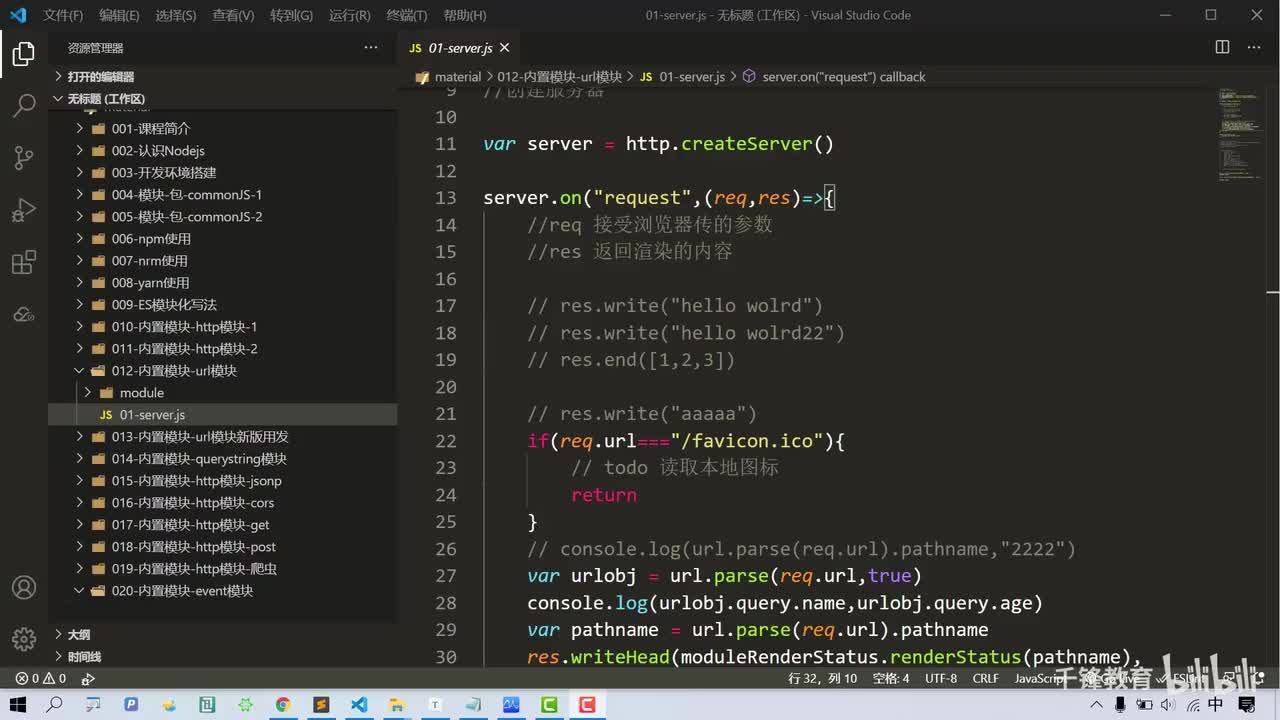Change indentation via 空格: 4

point(891,678)
